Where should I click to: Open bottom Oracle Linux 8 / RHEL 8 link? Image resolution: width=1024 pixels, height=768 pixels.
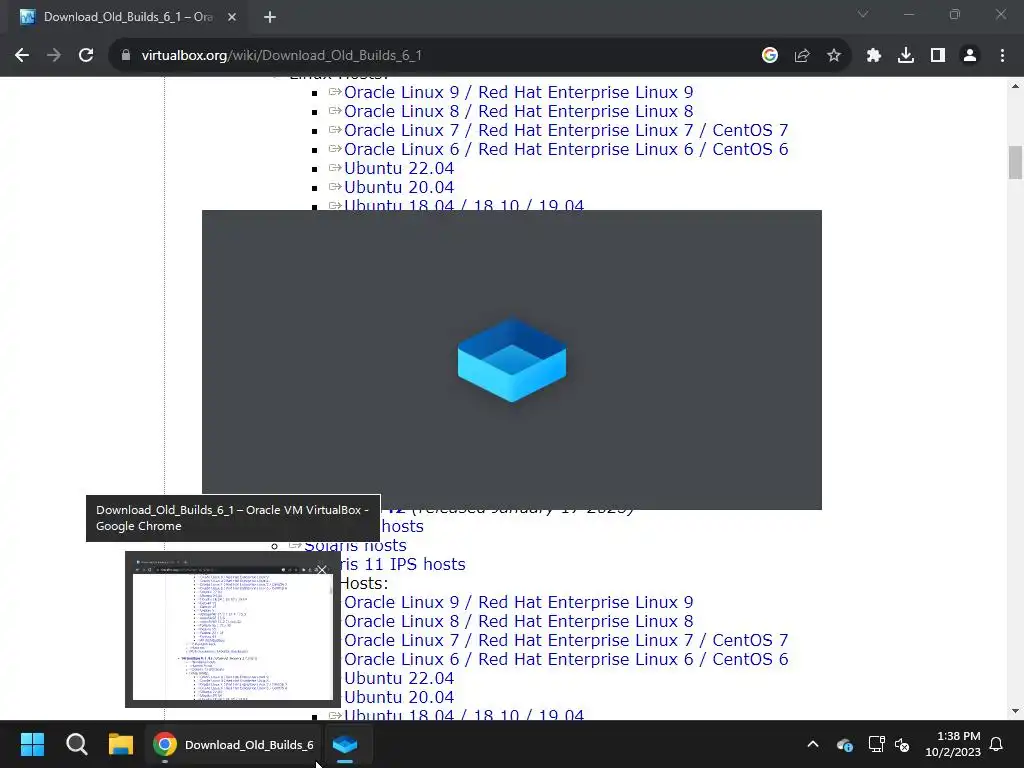pyautogui.click(x=519, y=621)
